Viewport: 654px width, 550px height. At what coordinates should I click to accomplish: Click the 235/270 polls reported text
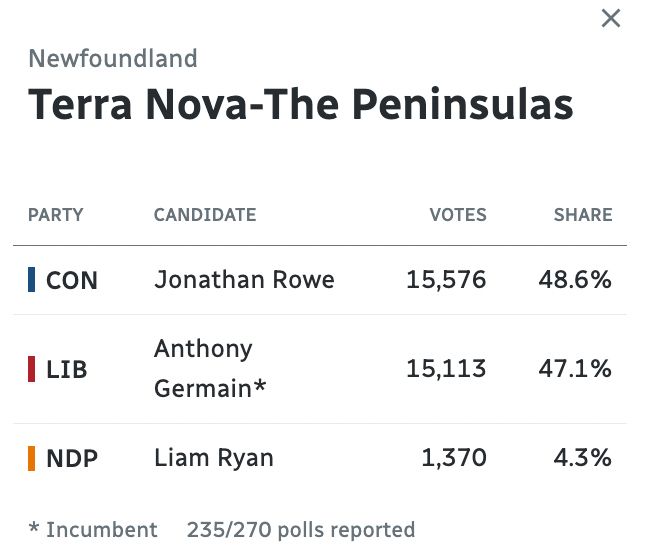pos(301,530)
